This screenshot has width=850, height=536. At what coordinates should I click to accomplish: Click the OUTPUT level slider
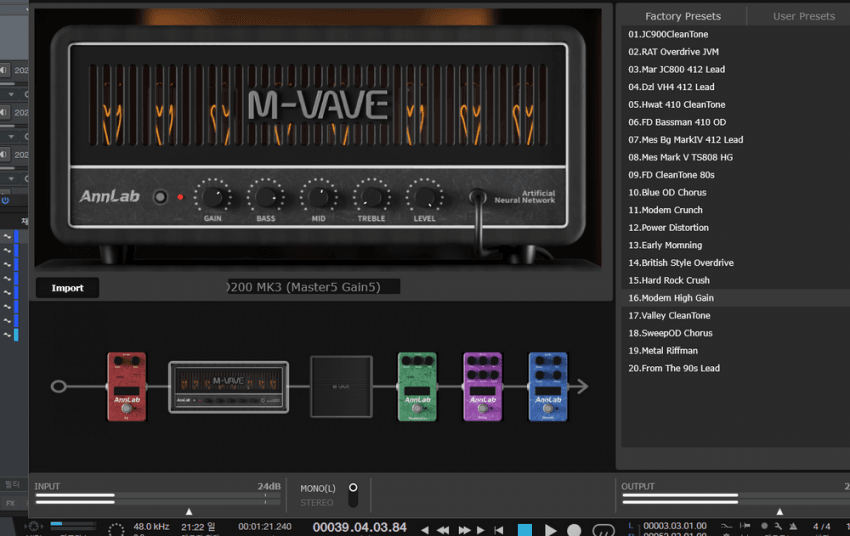pos(730,497)
